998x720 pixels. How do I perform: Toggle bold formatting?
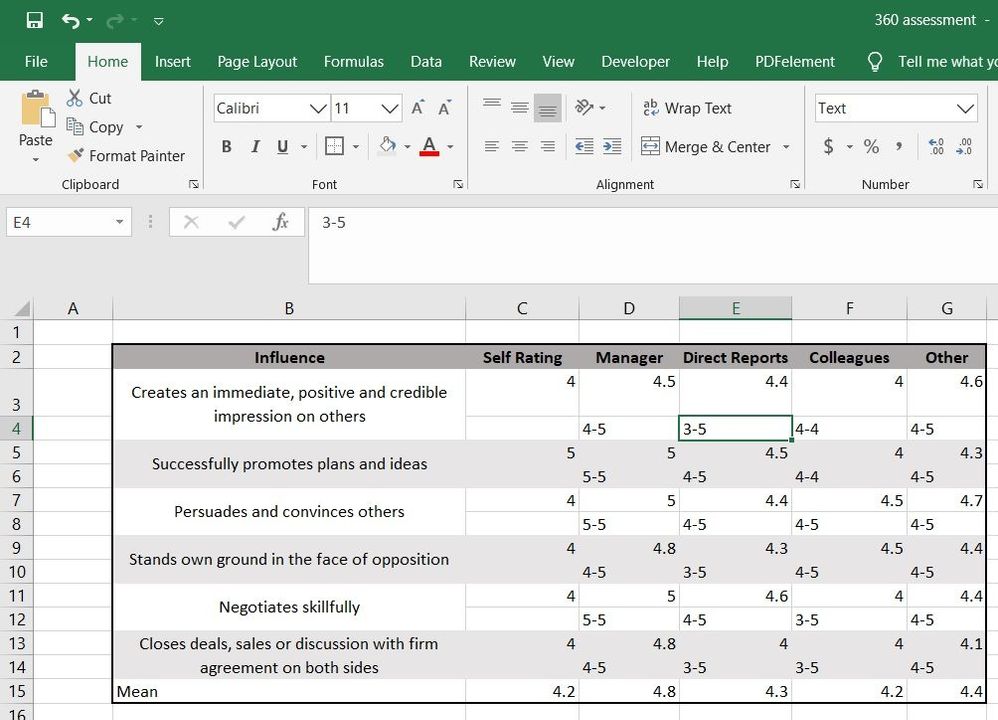point(226,146)
